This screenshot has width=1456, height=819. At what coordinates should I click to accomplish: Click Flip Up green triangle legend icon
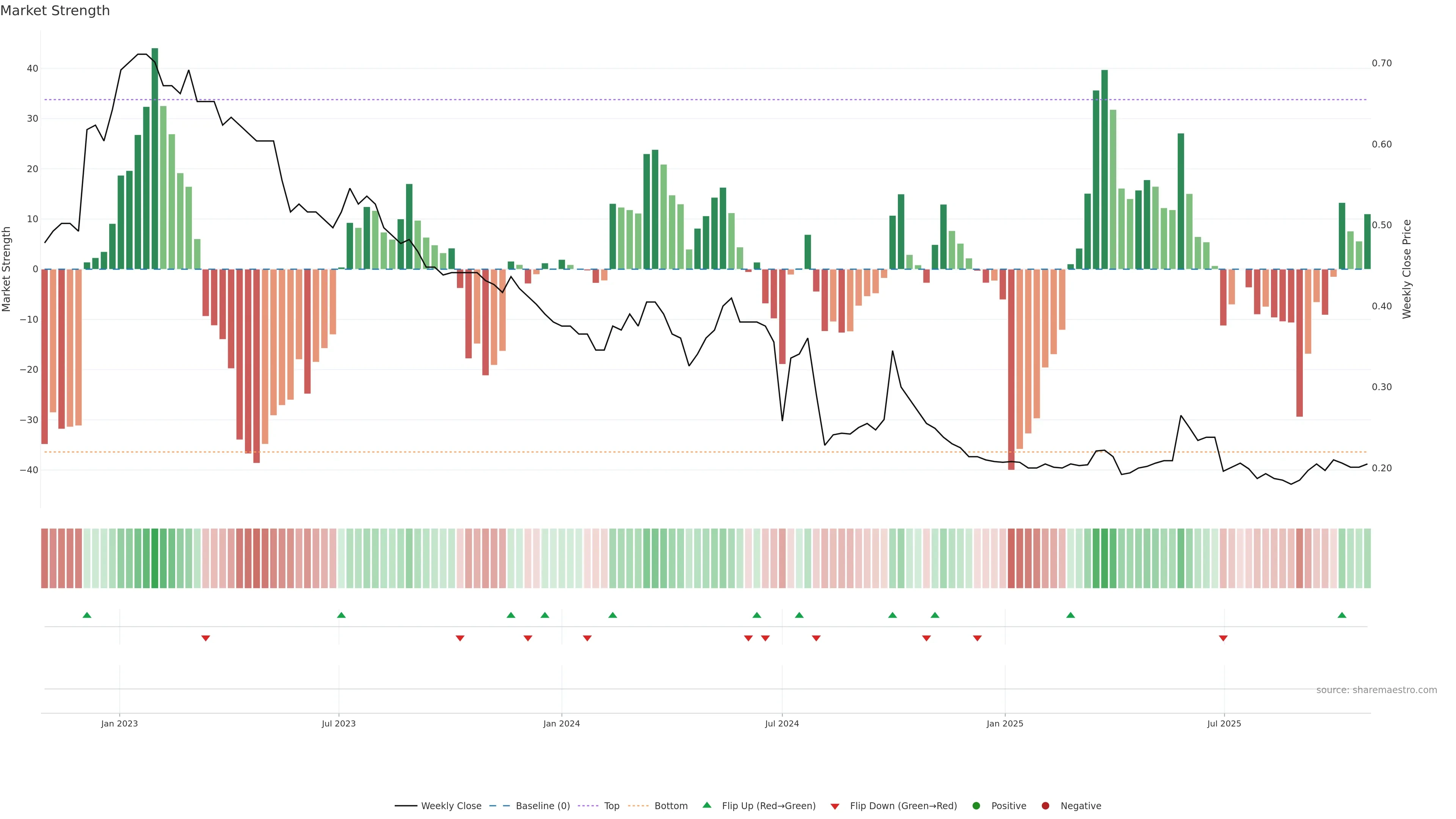tap(706, 805)
